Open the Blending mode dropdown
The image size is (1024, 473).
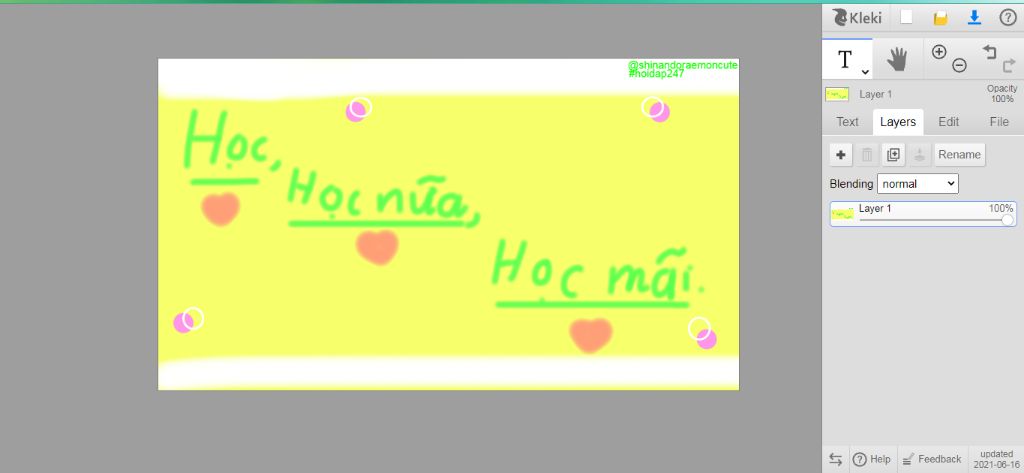click(x=918, y=184)
